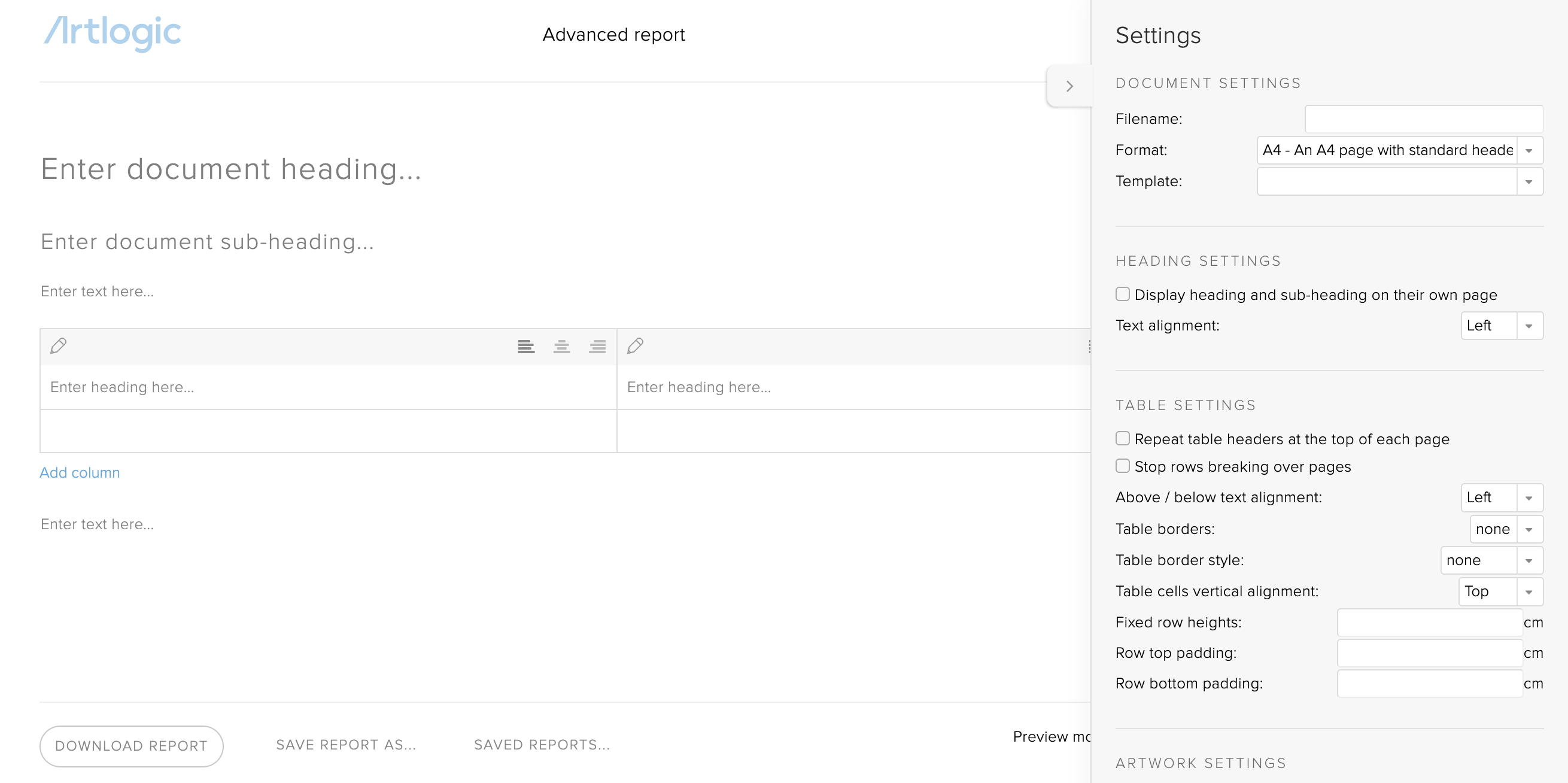Click the Artwork Settings section heading
Viewport: 1568px width, 783px height.
click(x=1201, y=763)
